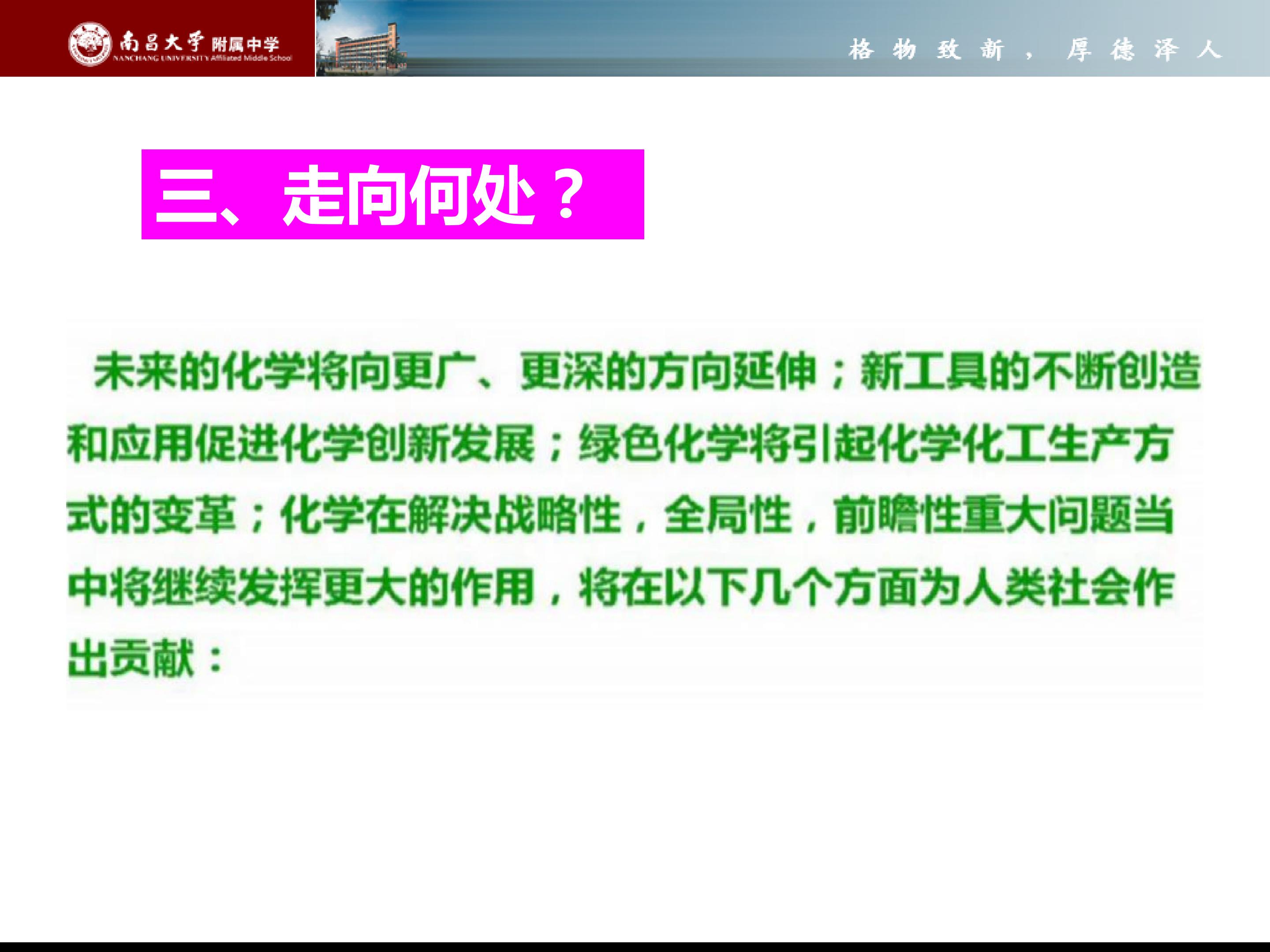Click the Nanchang University round emblem logo
Viewport: 1270px width, 952px height.
point(90,44)
